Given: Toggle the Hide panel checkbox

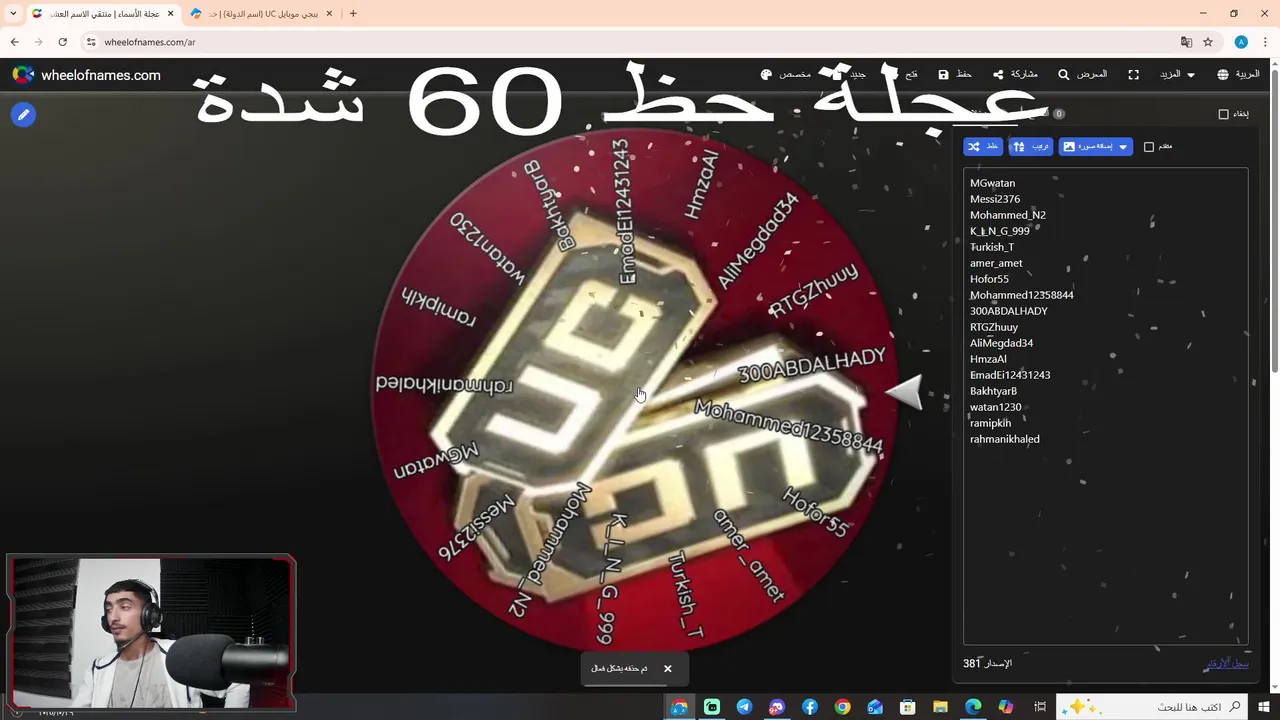Looking at the screenshot, I should pos(1223,114).
